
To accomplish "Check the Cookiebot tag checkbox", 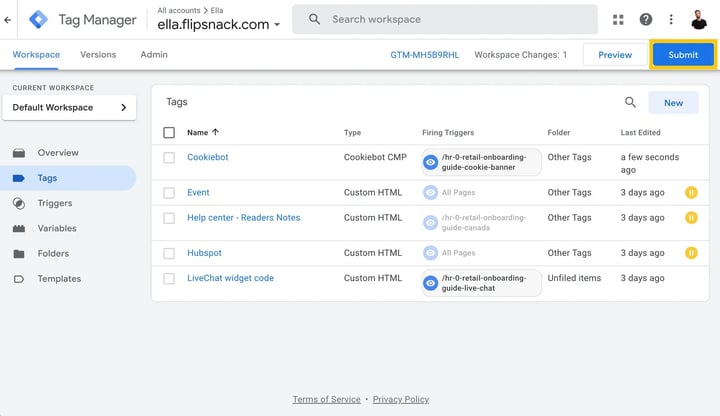I will tap(169, 157).
